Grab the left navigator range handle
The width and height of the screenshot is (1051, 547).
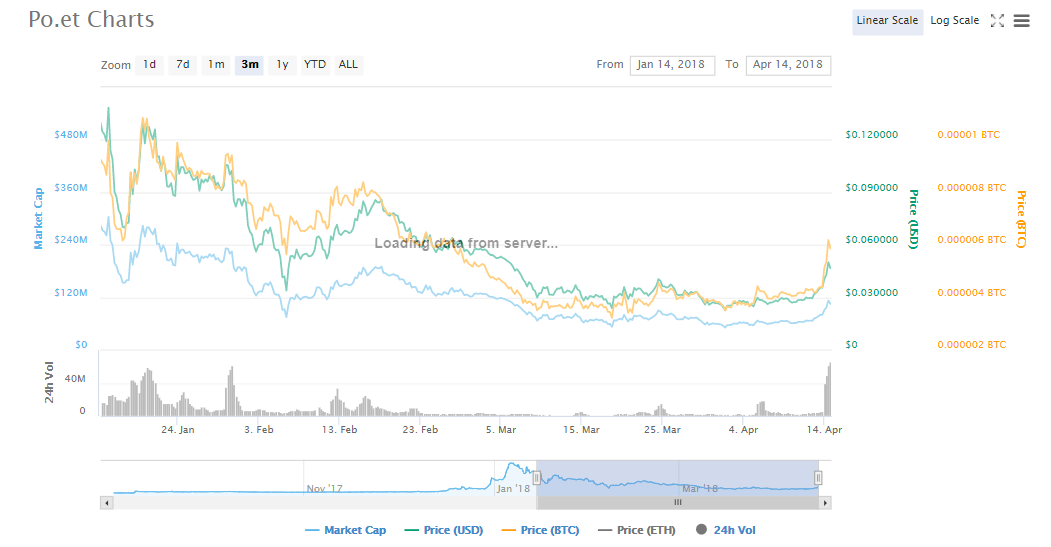tap(537, 478)
